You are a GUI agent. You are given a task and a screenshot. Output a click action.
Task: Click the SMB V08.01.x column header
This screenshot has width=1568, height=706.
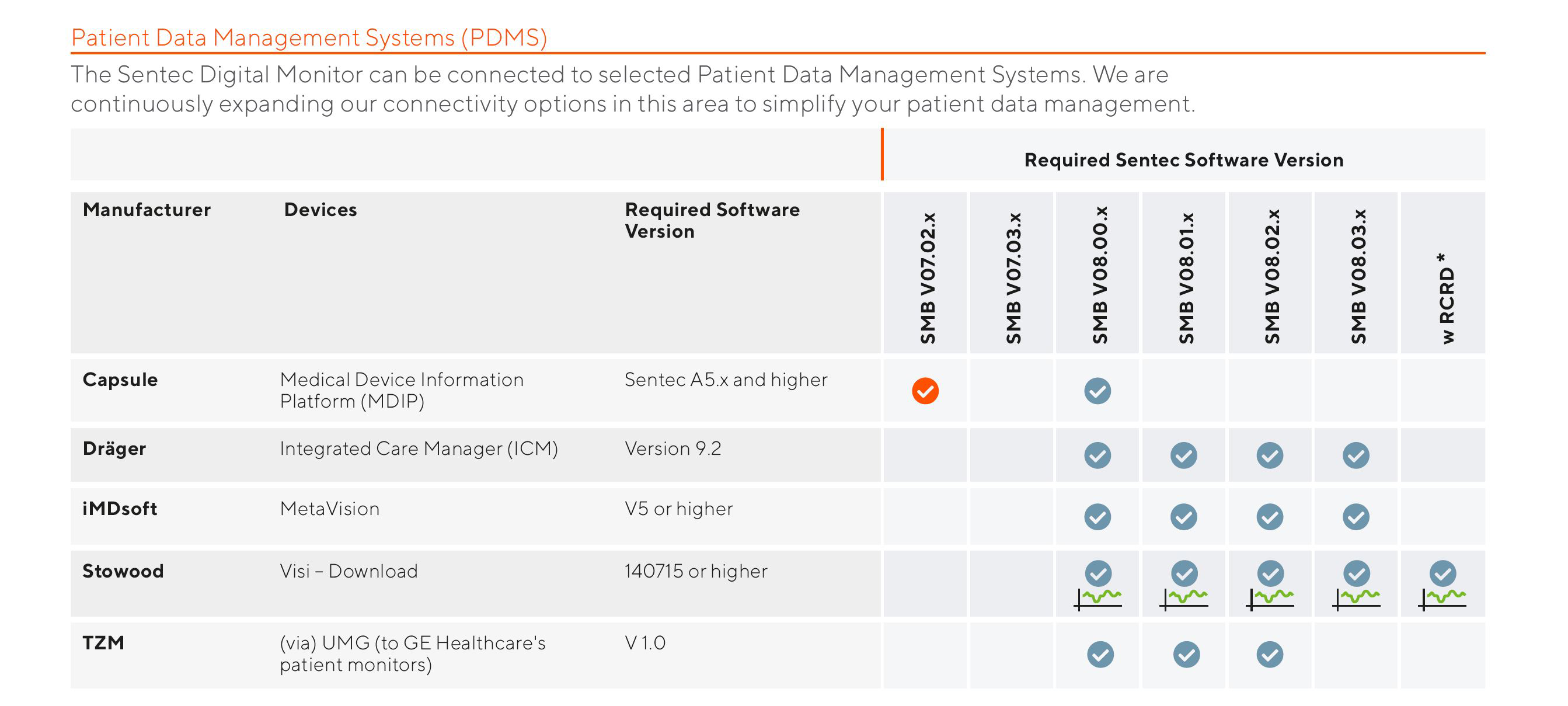coord(1186,278)
